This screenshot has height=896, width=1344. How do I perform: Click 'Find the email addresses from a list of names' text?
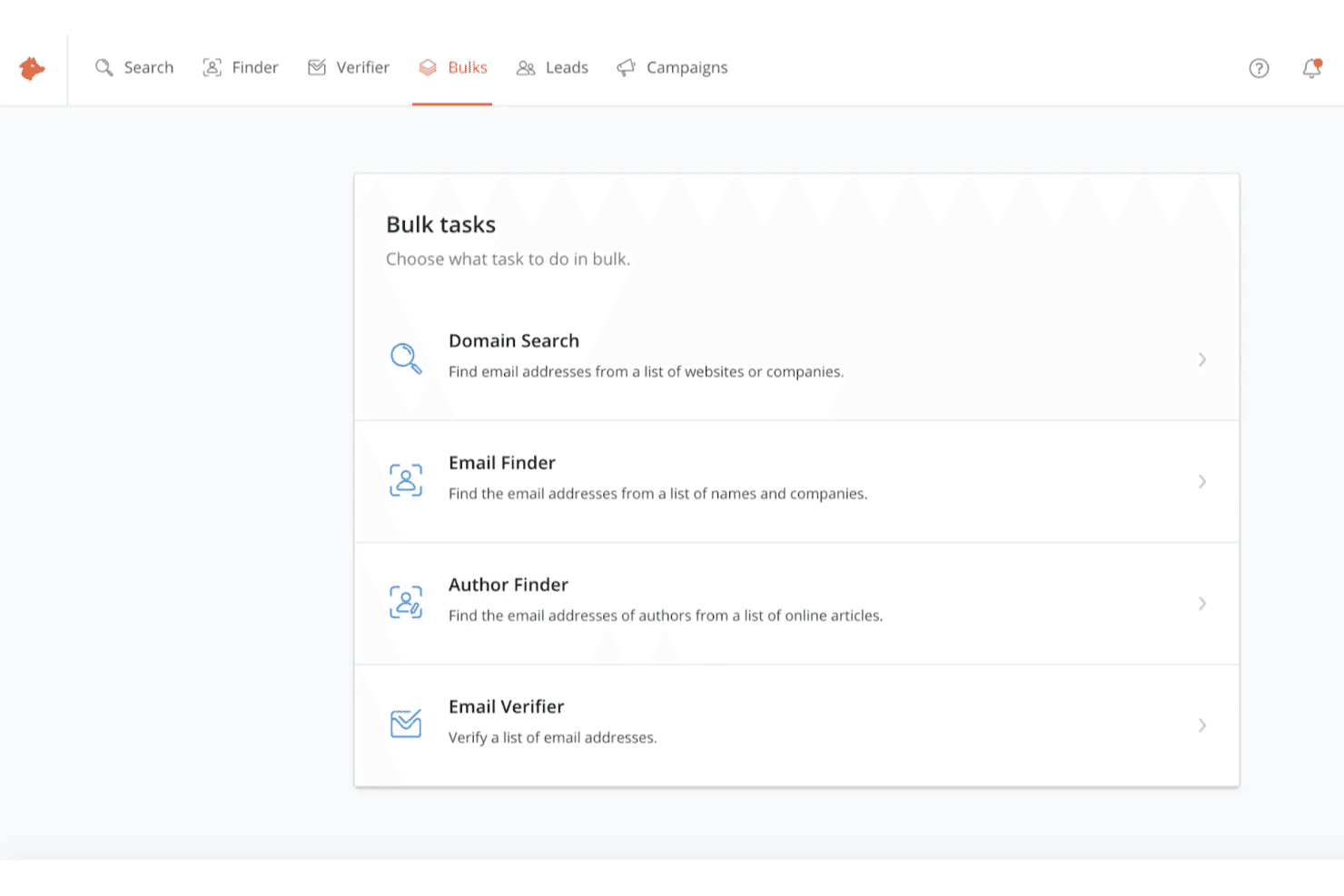(658, 493)
